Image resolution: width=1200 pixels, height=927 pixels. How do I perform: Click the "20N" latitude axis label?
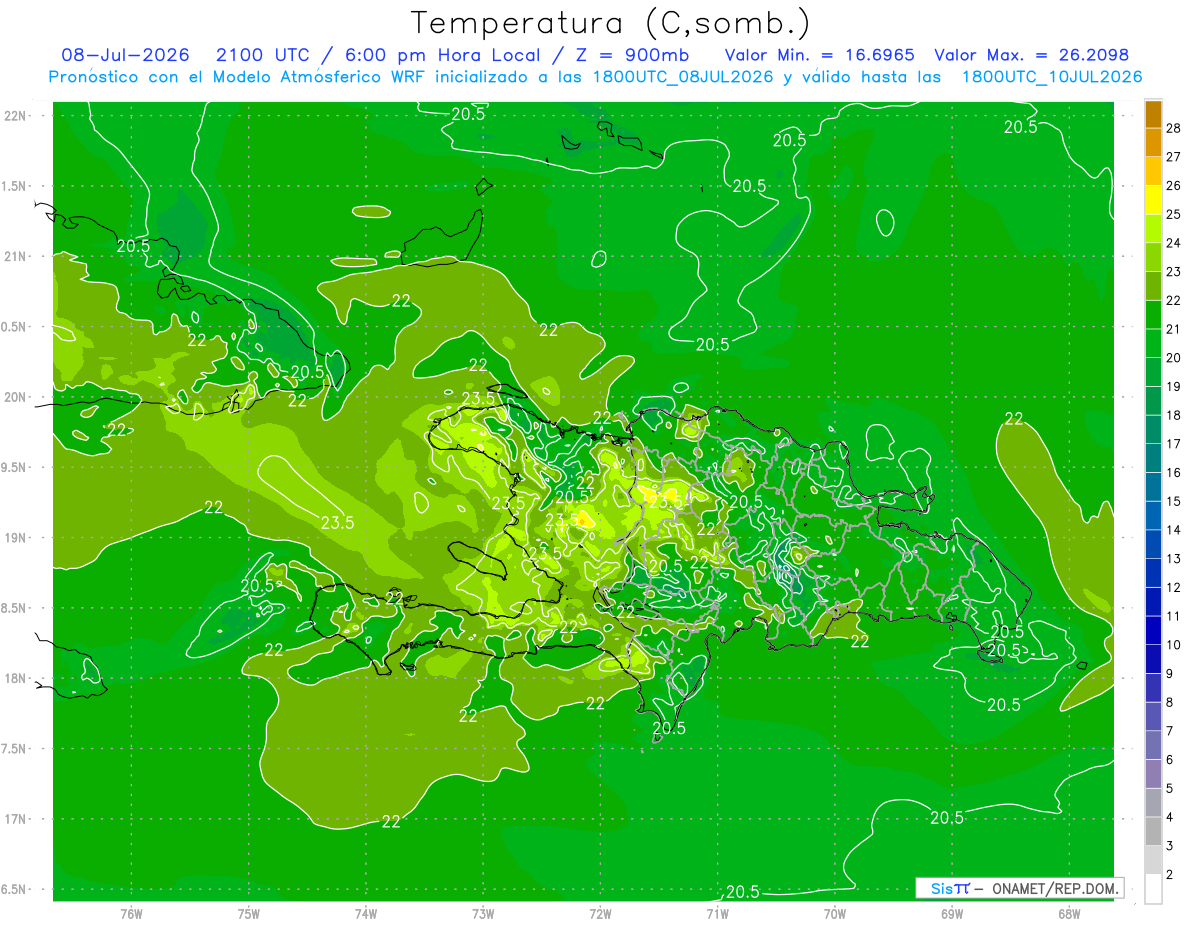[x=14, y=397]
